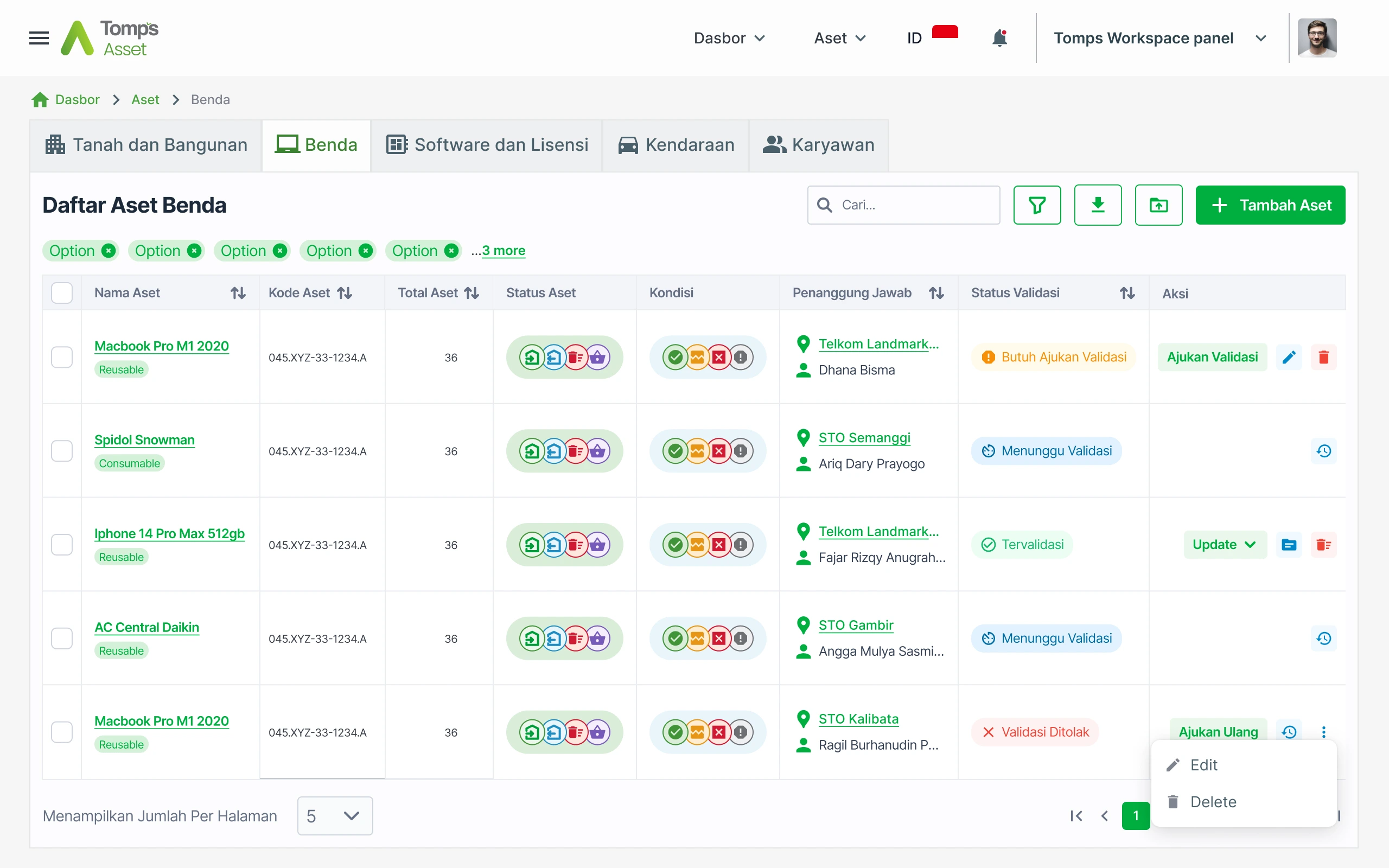Toggle the select-all header checkbox
The width and height of the screenshot is (1389, 868).
pyautogui.click(x=62, y=293)
